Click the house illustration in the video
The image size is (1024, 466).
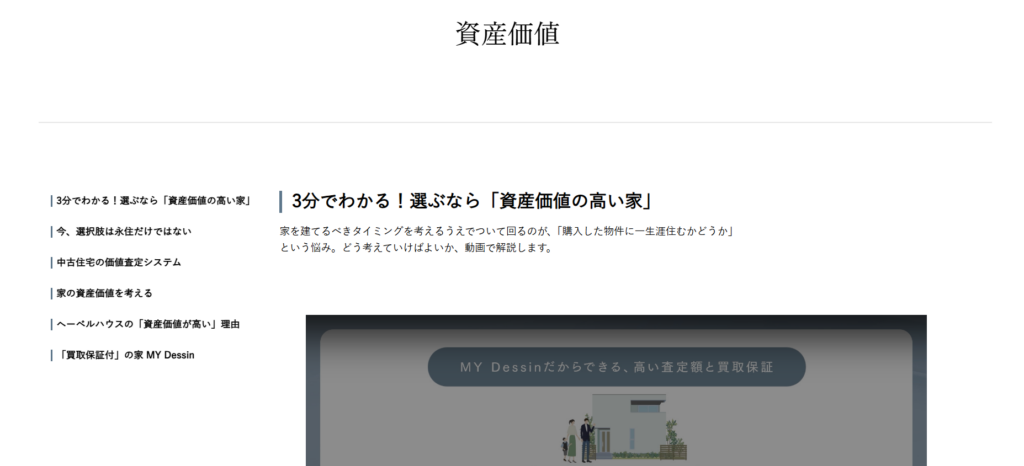[x=627, y=425]
